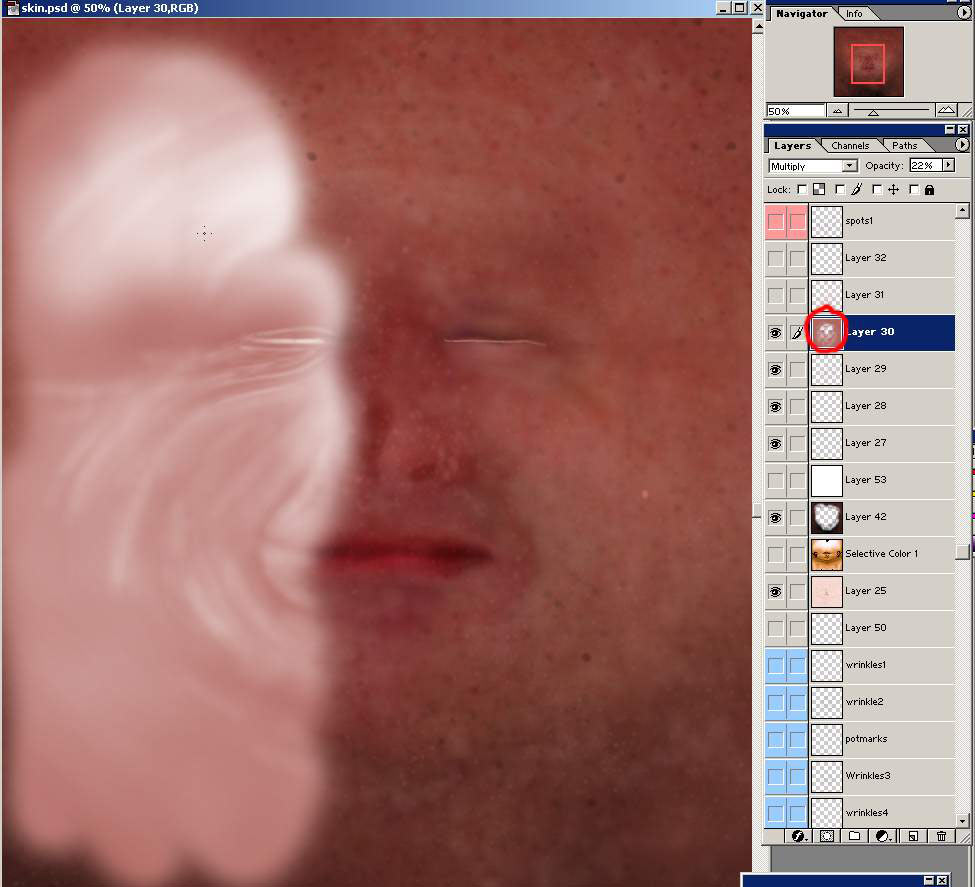This screenshot has height=887, width=975.
Task: Check the lock all checkbox
Action: tap(915, 189)
